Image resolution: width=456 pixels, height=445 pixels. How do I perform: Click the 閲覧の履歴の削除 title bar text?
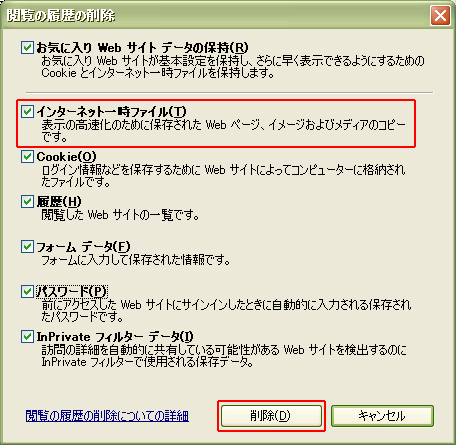[x=61, y=16]
